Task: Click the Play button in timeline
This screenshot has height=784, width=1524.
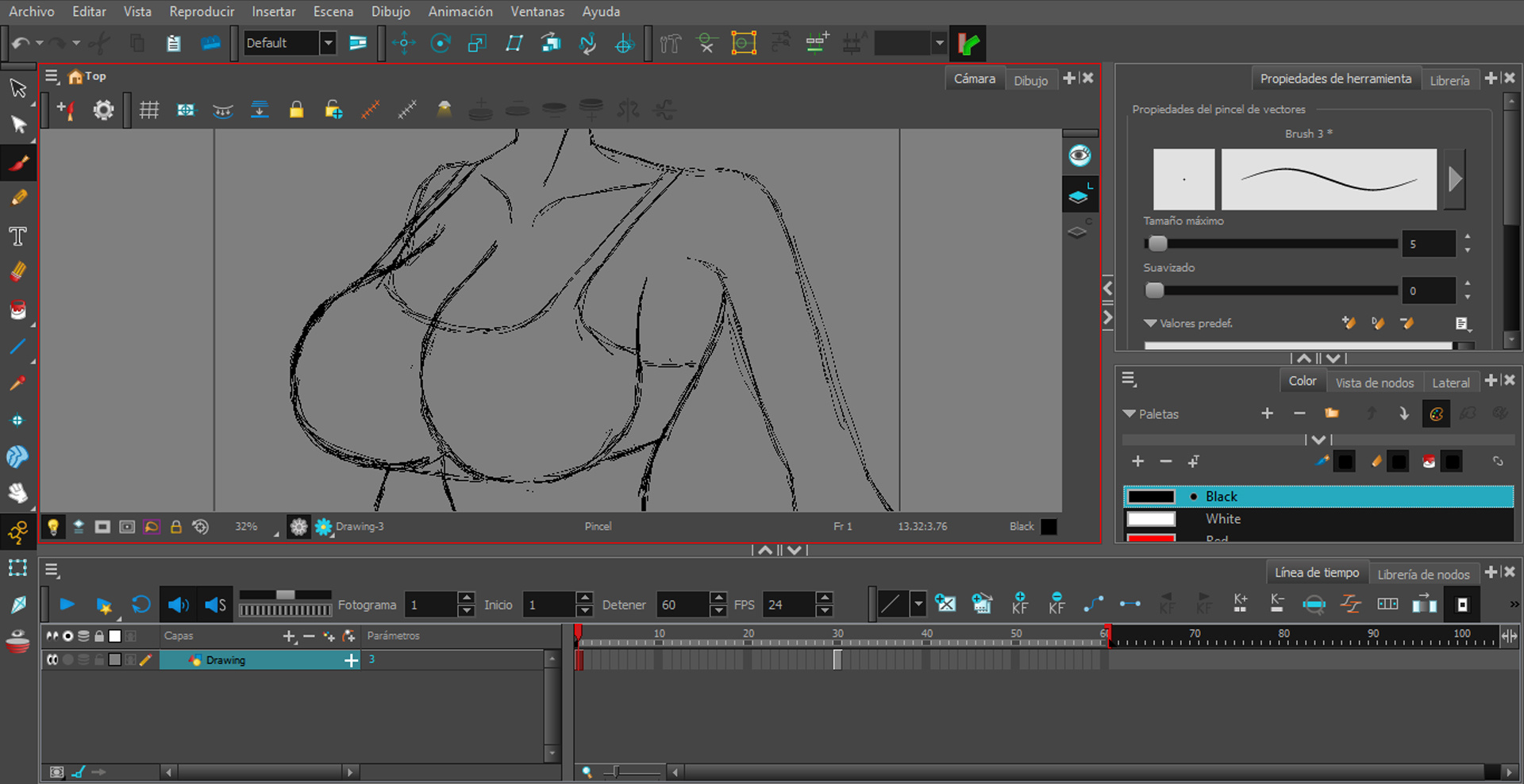Action: (67, 605)
